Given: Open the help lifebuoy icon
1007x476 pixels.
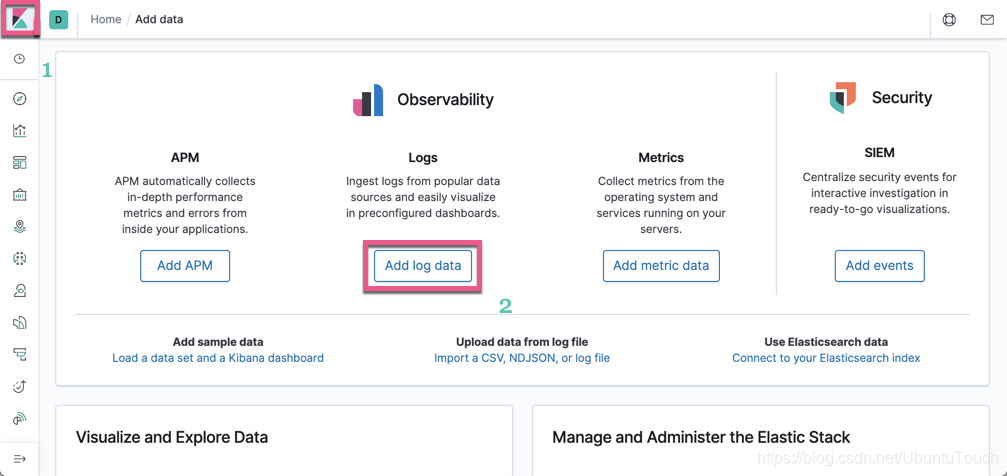Looking at the screenshot, I should pos(949,19).
